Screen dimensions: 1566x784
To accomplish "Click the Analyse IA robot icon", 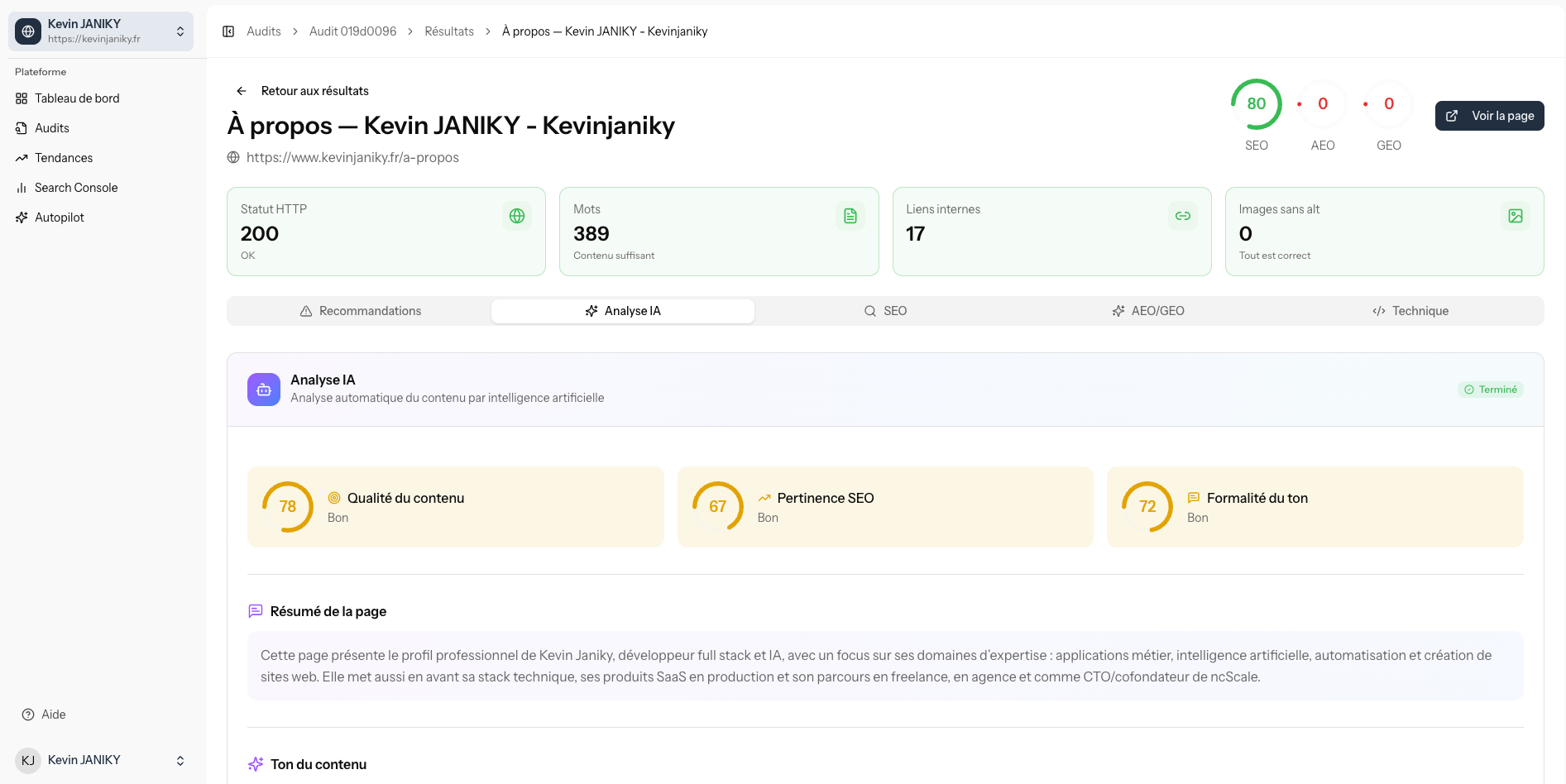I will tap(263, 389).
